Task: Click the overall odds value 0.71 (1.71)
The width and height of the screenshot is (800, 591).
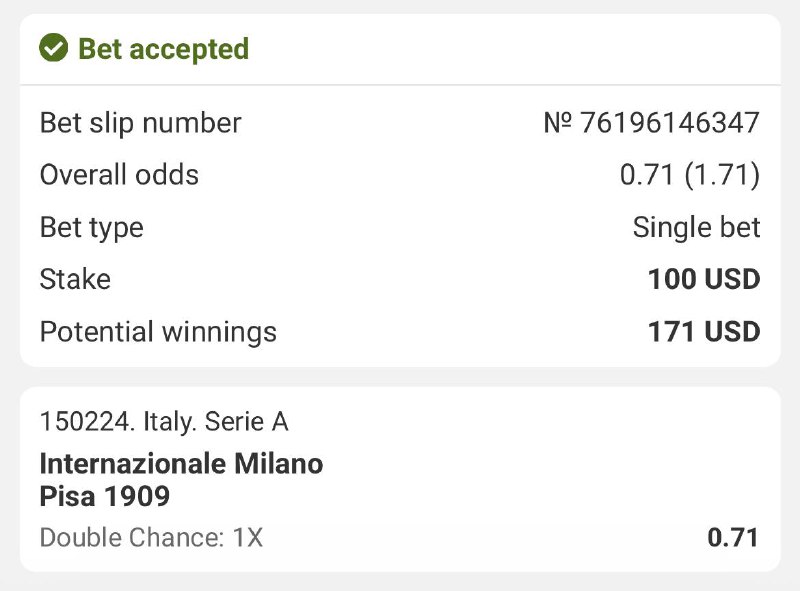Action: [690, 175]
